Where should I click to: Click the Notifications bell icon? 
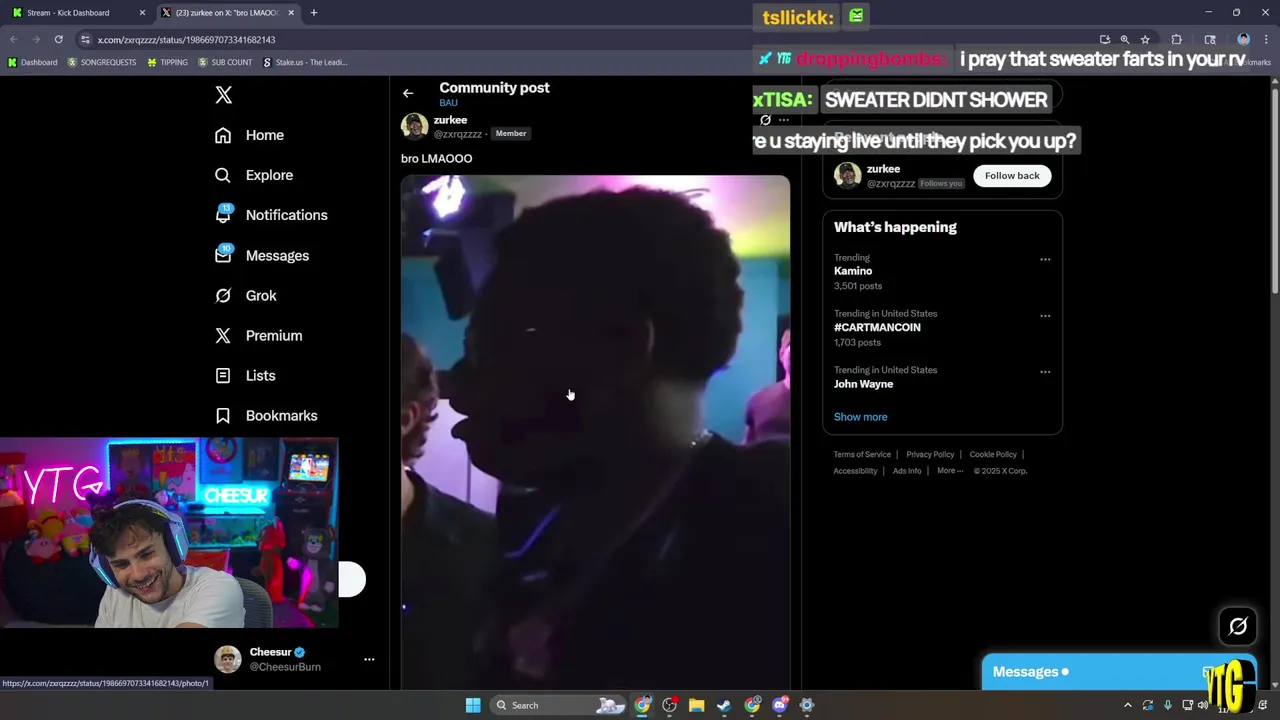pyautogui.click(x=223, y=215)
